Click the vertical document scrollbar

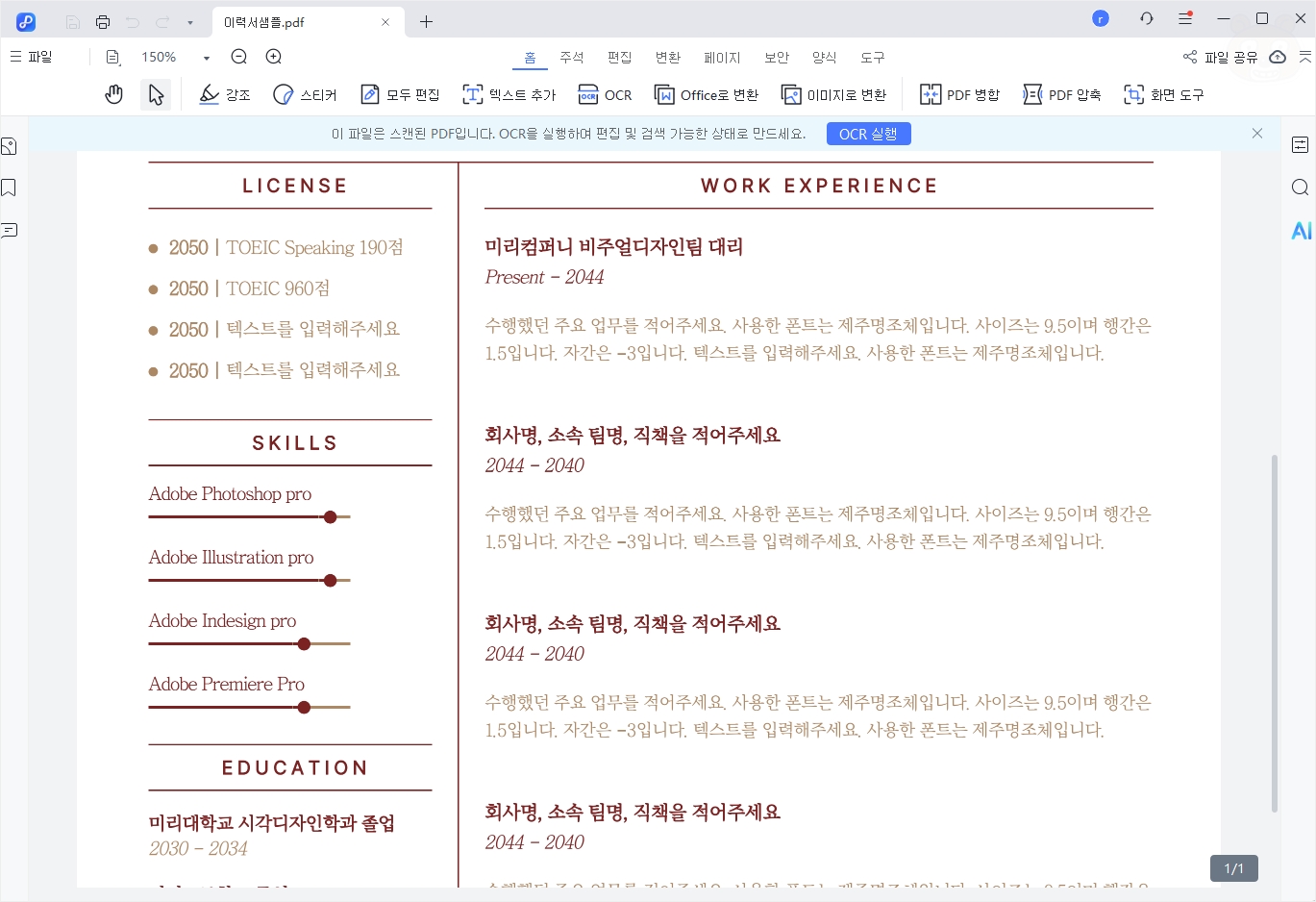[x=1275, y=634]
